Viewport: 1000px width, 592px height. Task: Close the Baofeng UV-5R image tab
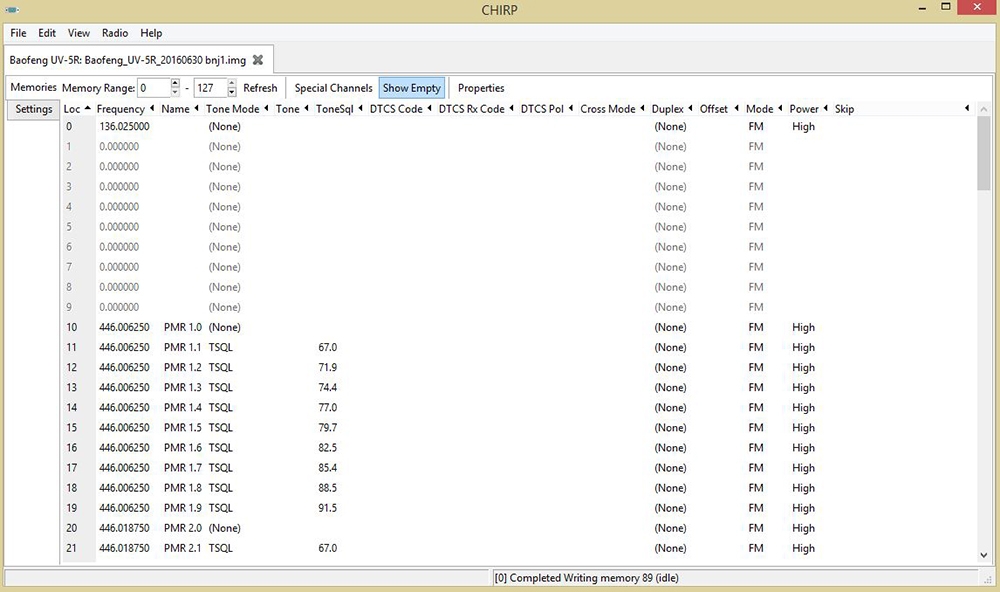click(x=258, y=60)
